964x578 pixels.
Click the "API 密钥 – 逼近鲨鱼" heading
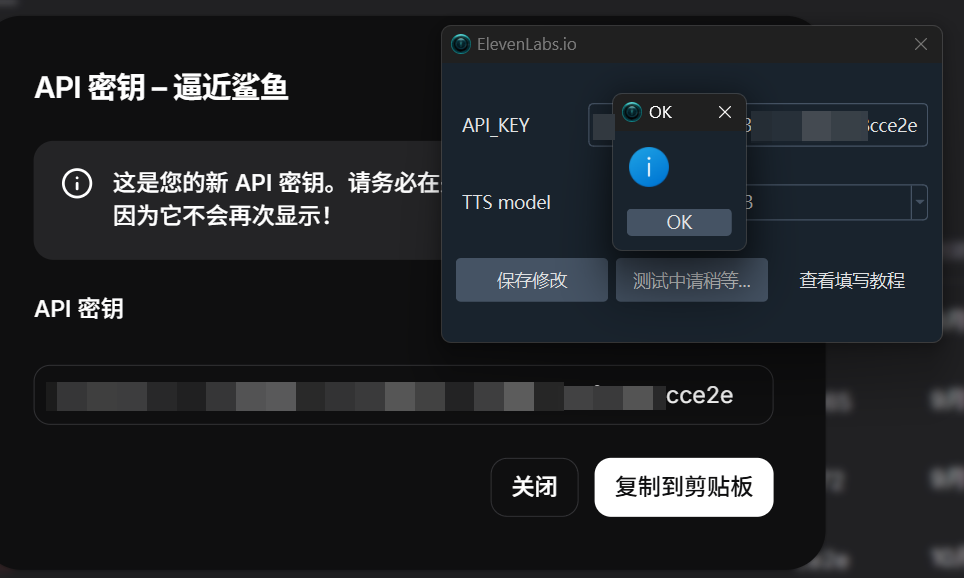161,88
